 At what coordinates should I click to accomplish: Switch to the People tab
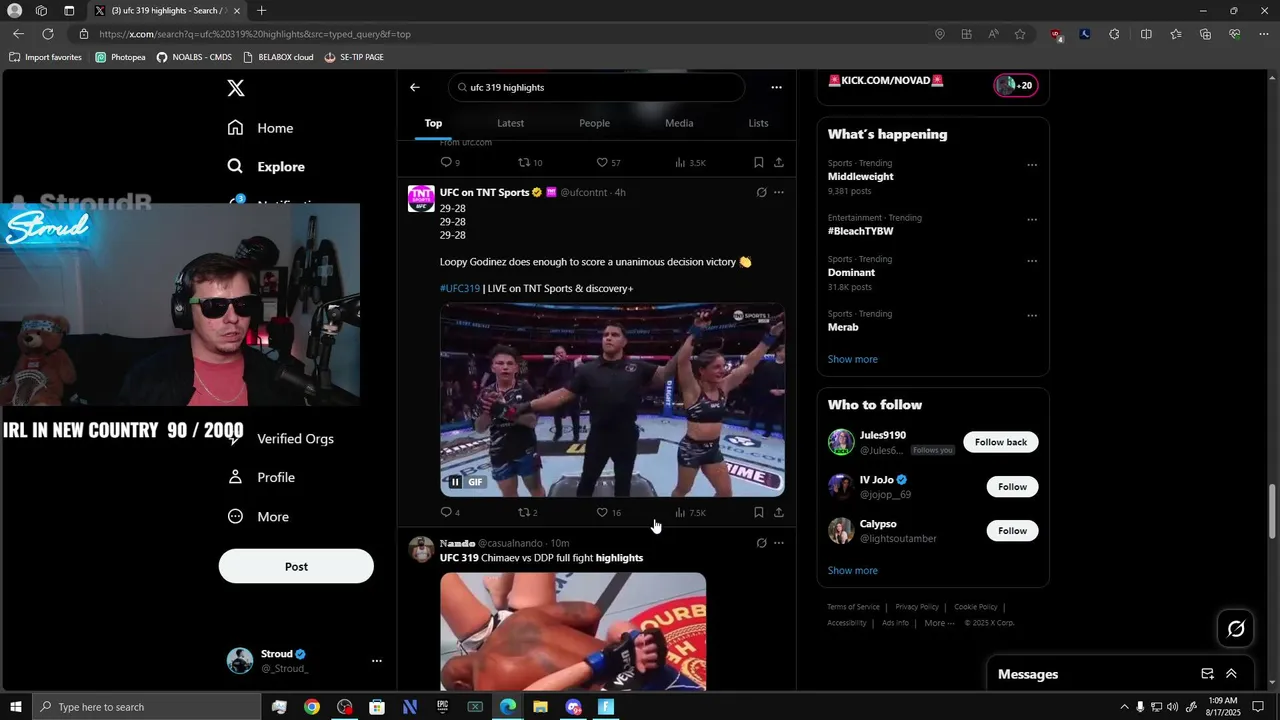point(594,123)
